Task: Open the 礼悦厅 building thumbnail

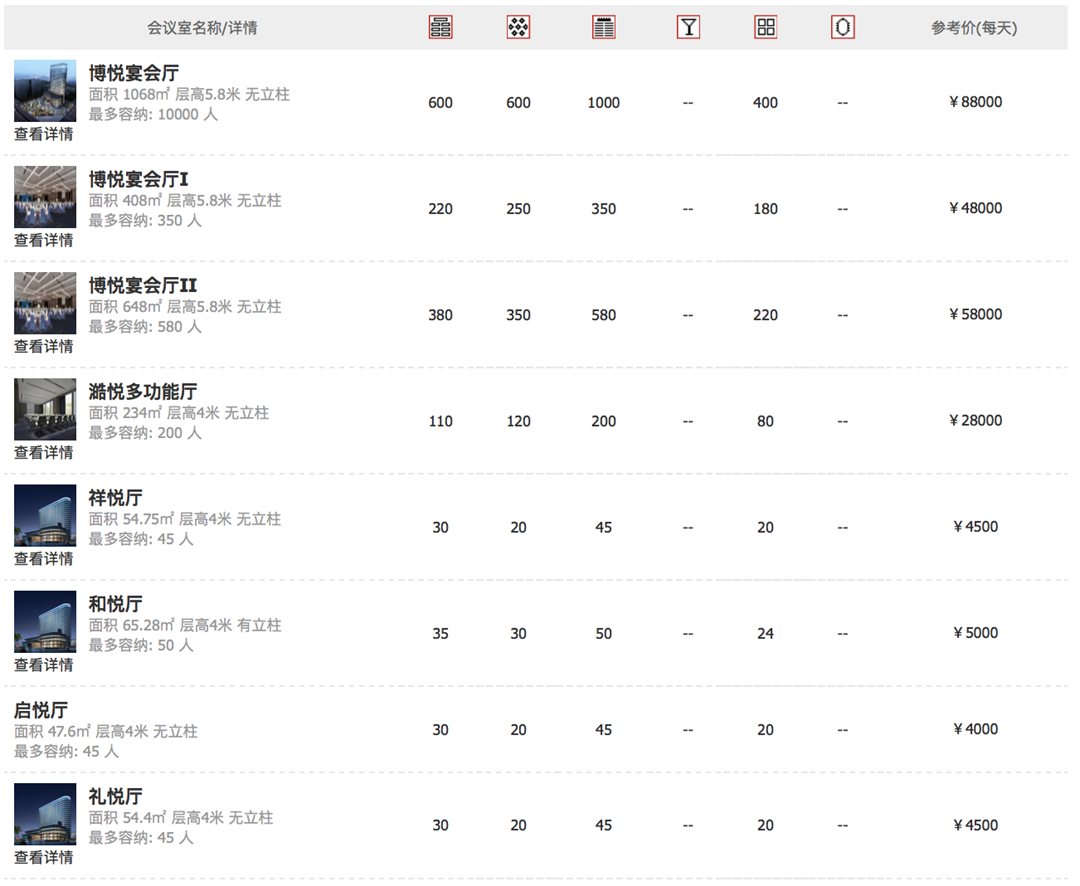Action: [x=45, y=814]
